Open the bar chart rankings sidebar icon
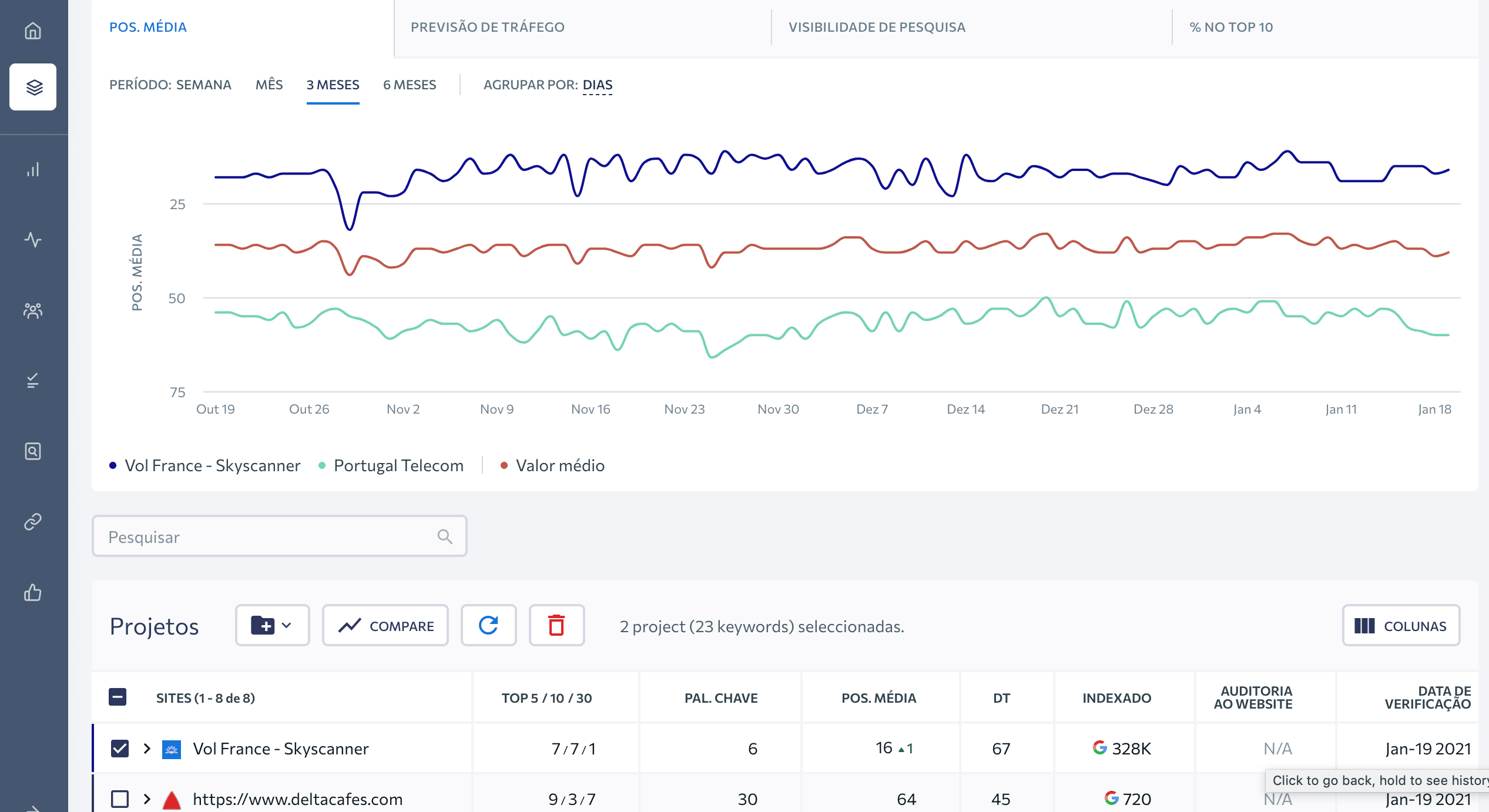The width and height of the screenshot is (1489, 812). 33,169
